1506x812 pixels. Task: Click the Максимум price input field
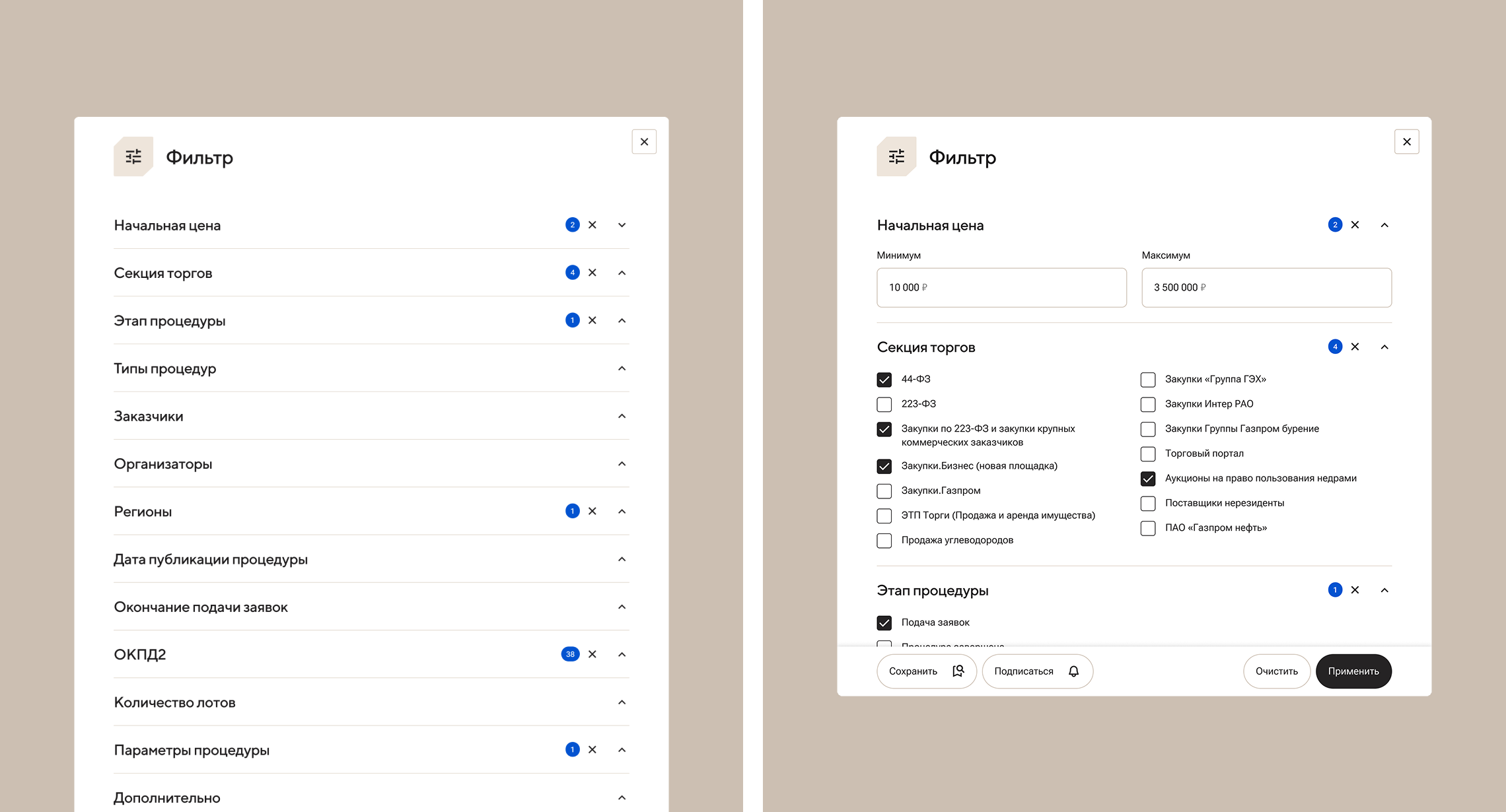click(1266, 288)
